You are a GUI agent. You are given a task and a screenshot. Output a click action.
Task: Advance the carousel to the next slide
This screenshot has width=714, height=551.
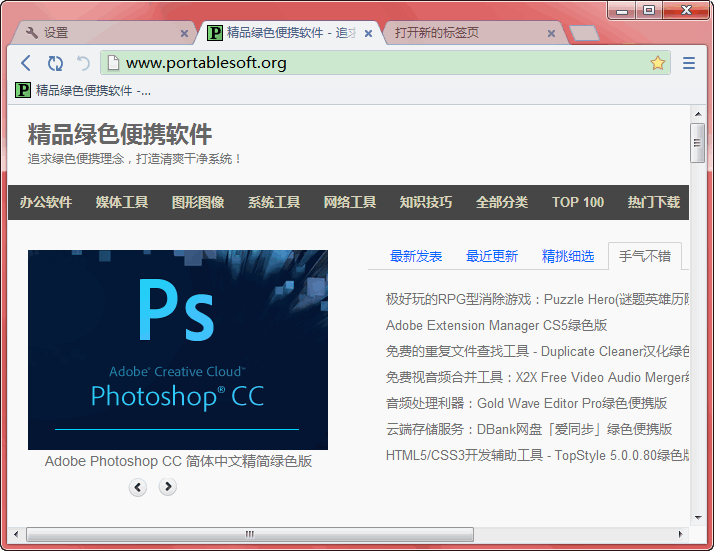click(x=168, y=487)
